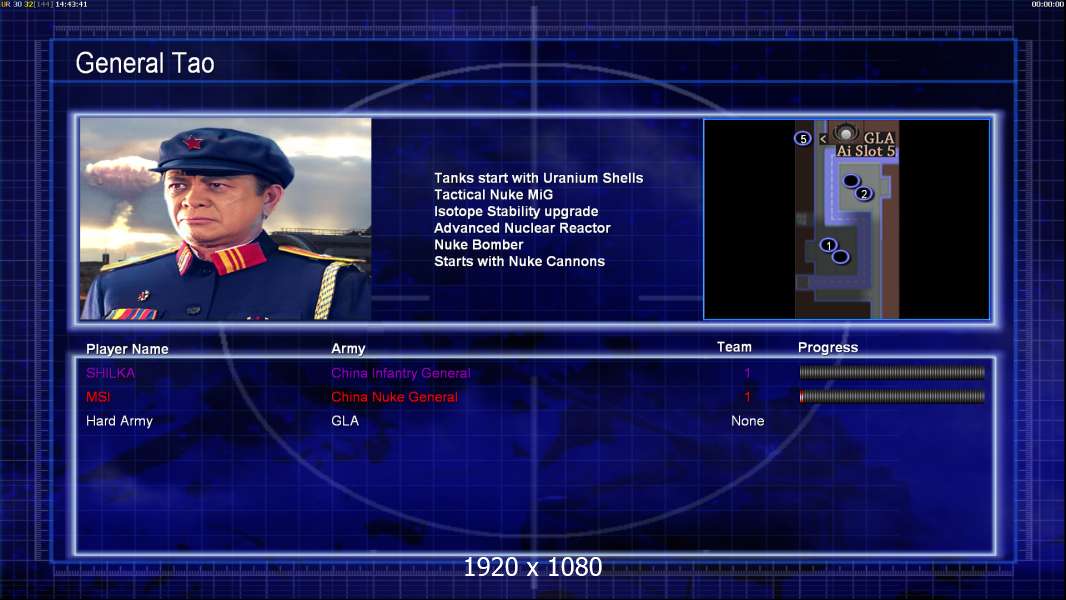Click the unnumbered black marker below marker 1
Viewport: 1066px width, 600px height.
(x=840, y=257)
